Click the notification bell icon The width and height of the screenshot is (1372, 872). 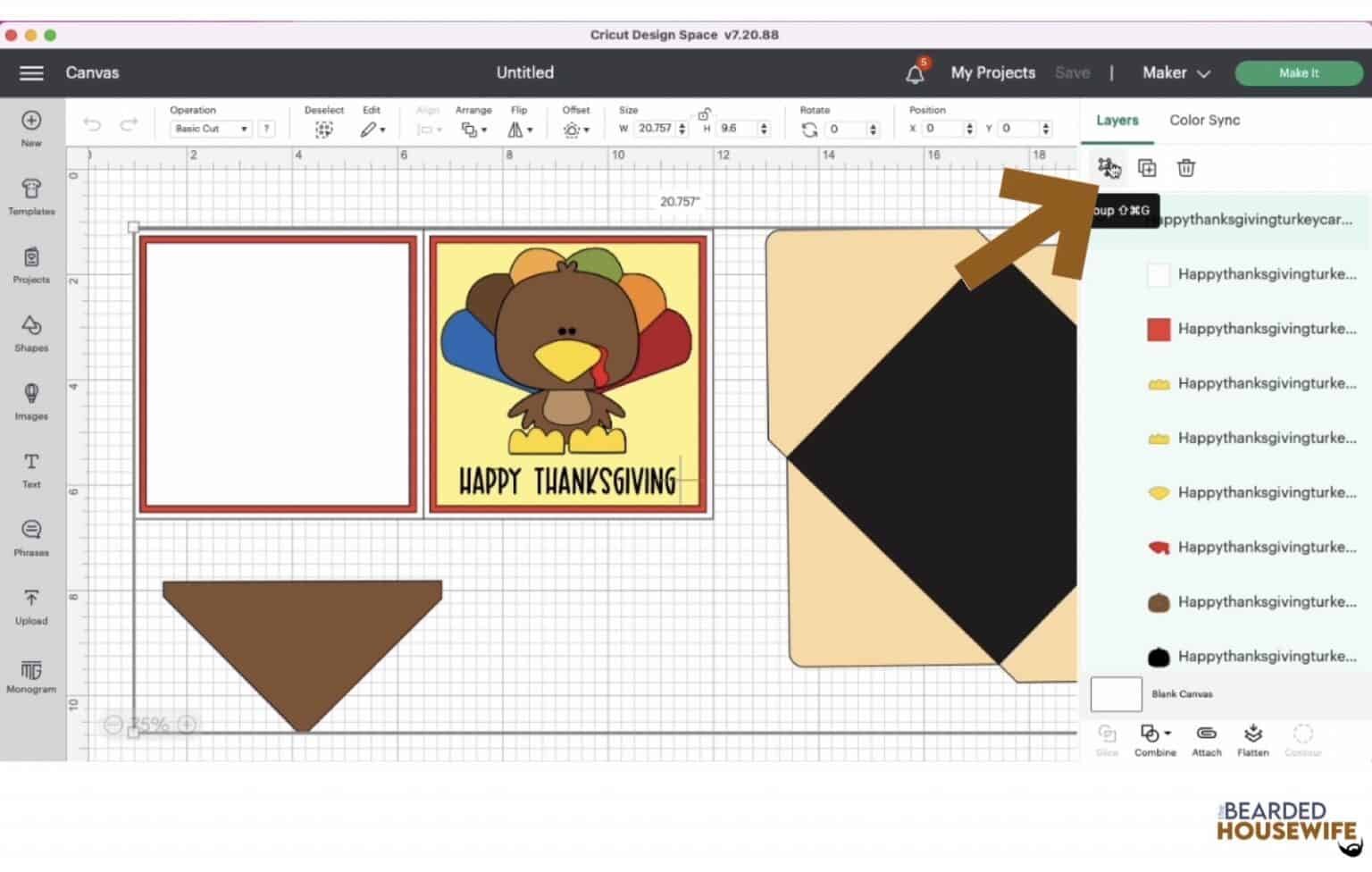[916, 72]
